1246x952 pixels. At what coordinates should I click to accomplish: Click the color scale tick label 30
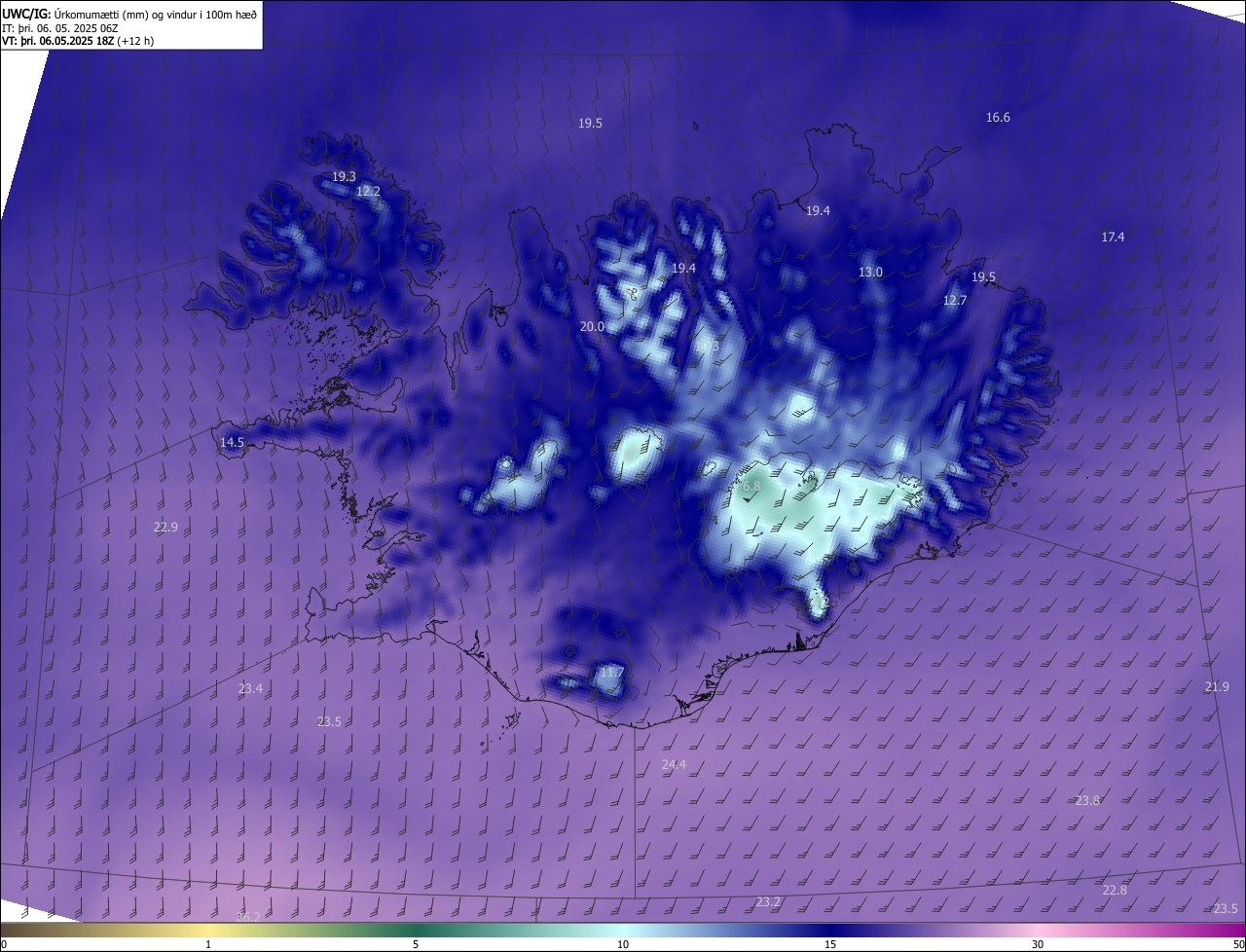(1038, 944)
